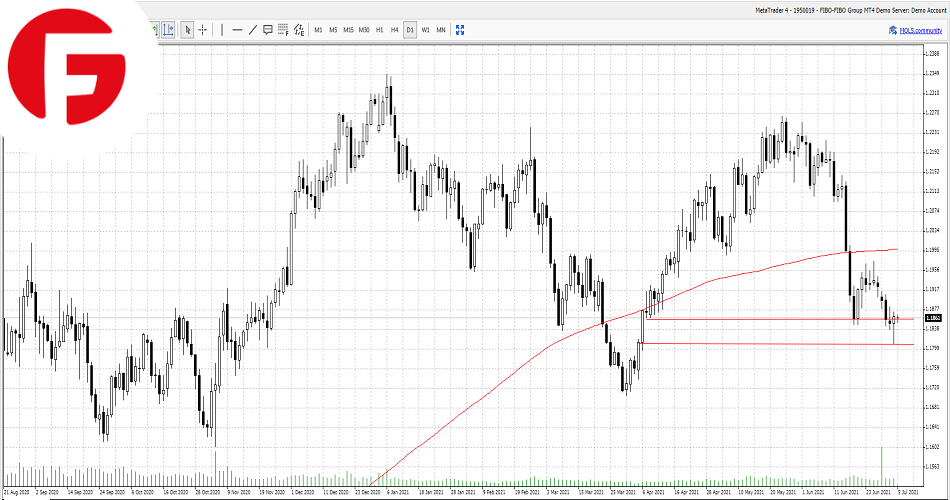The image size is (950, 500).
Task: Select the cursor arrow tool
Action: (188, 30)
